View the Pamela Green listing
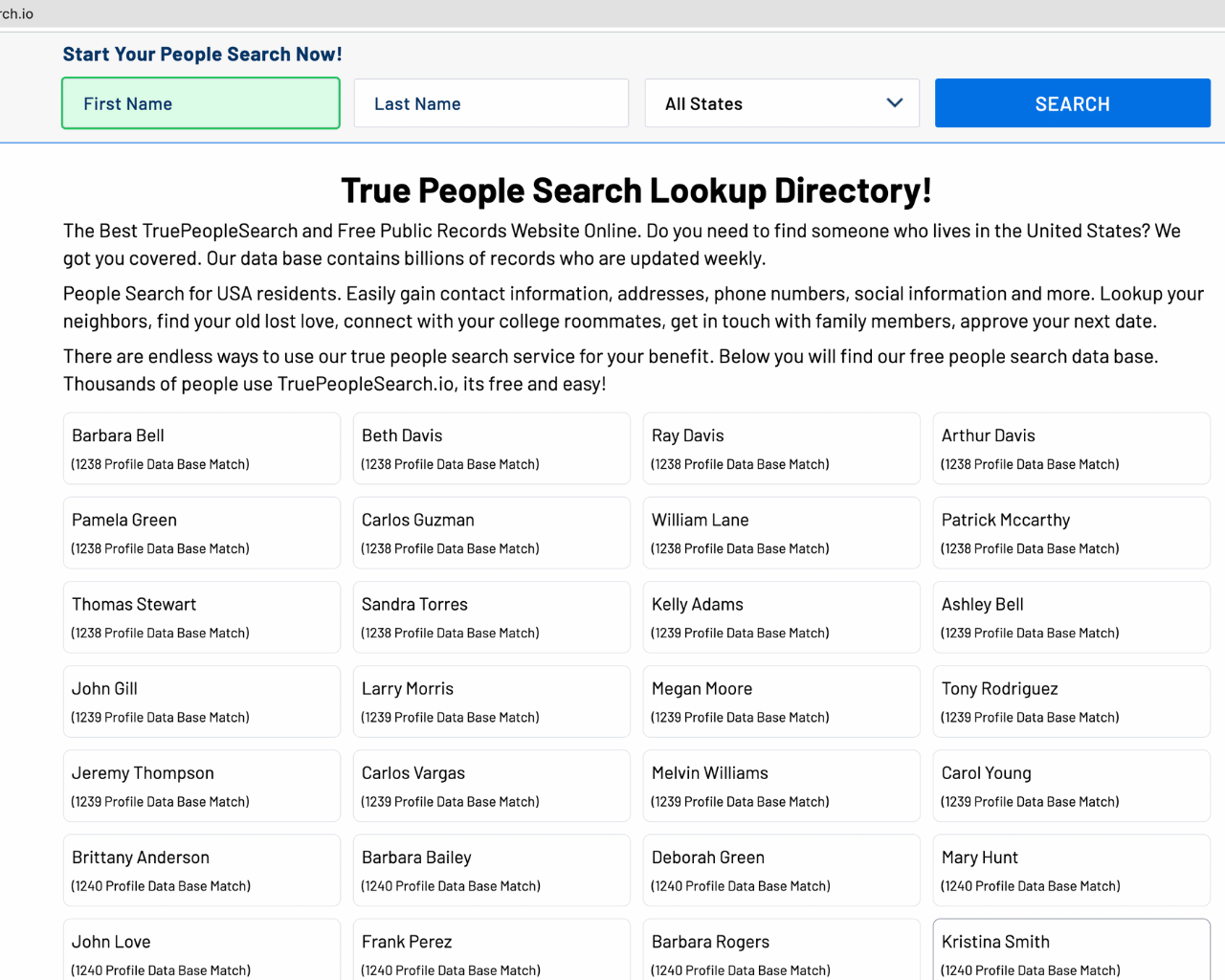The height and width of the screenshot is (980, 1225). 201,532
